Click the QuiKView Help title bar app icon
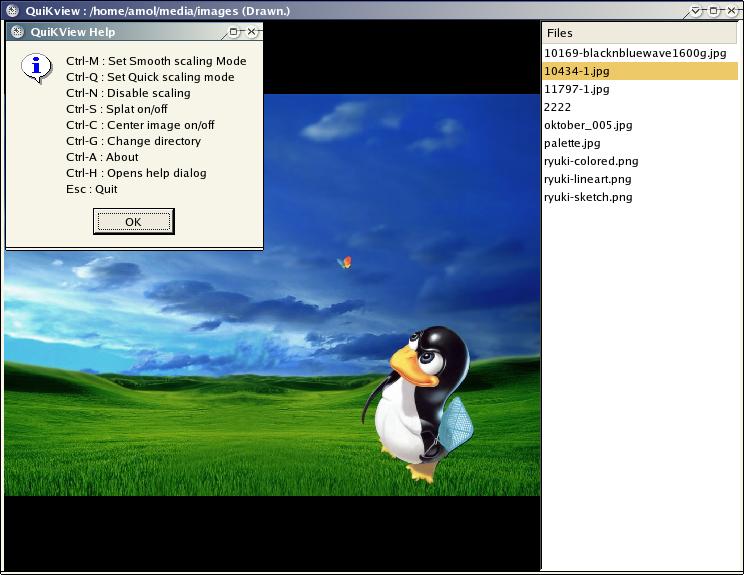The height and width of the screenshot is (575, 744). (x=18, y=32)
